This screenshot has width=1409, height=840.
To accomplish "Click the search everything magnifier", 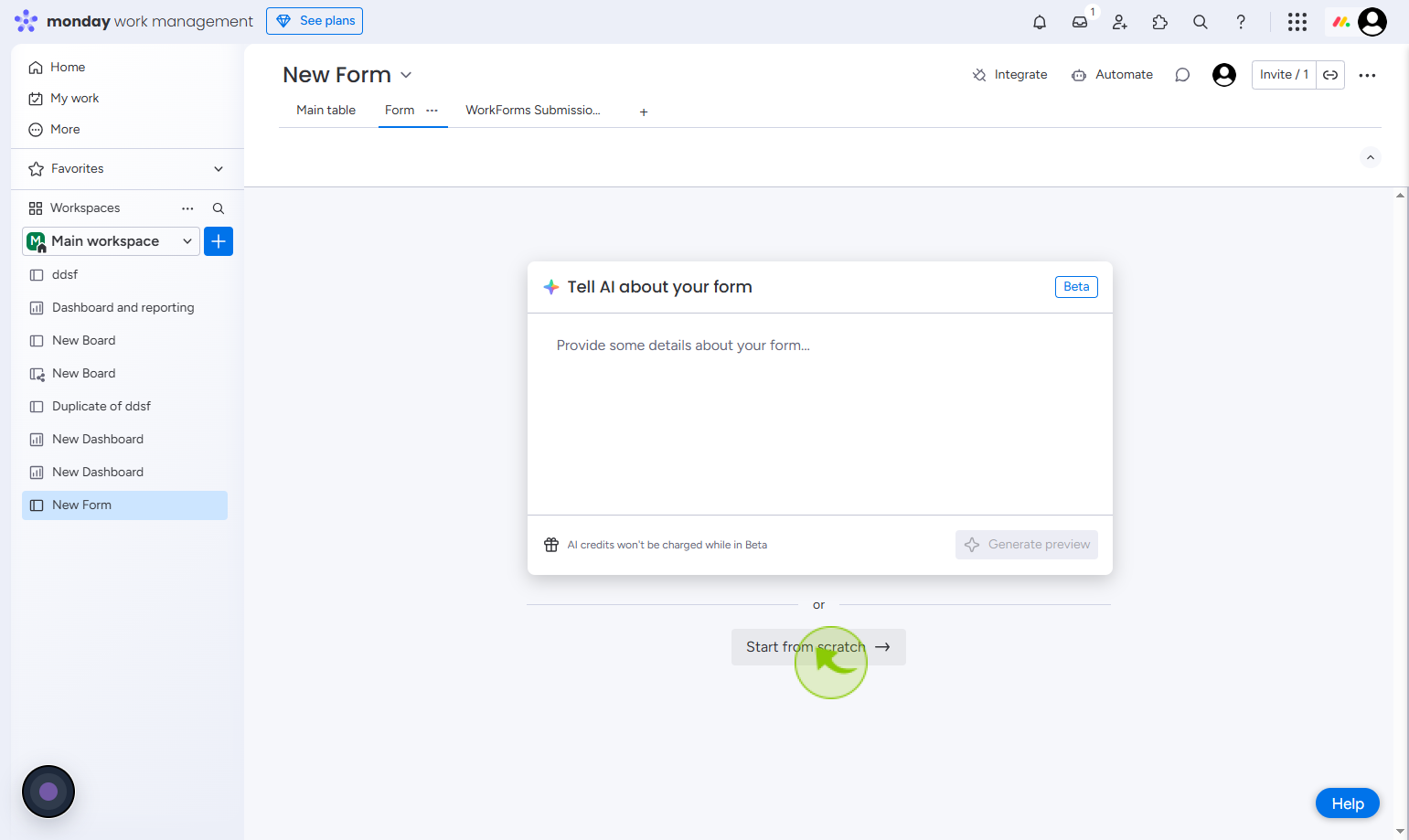I will point(1201,22).
